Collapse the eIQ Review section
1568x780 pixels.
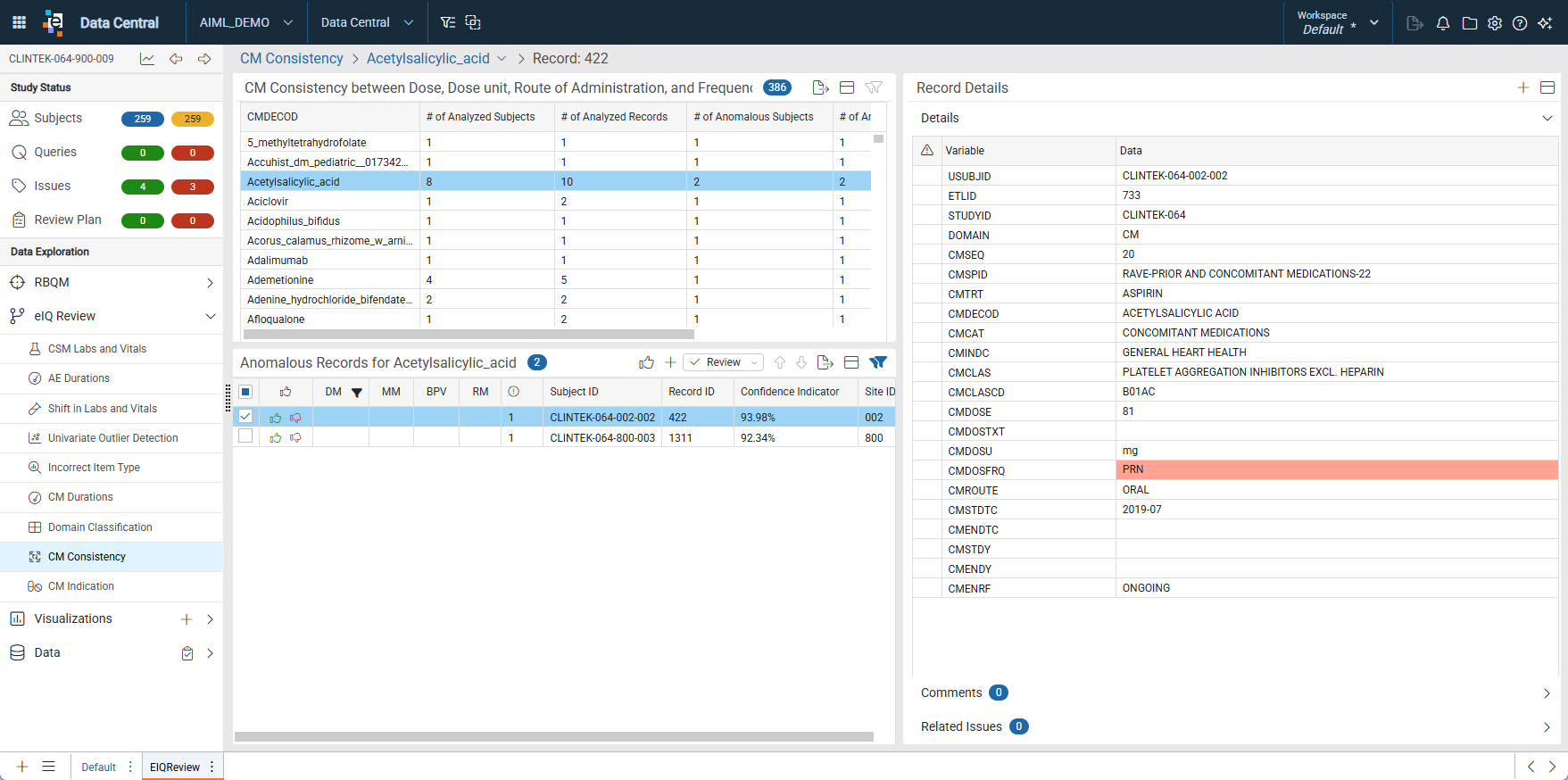[211, 316]
